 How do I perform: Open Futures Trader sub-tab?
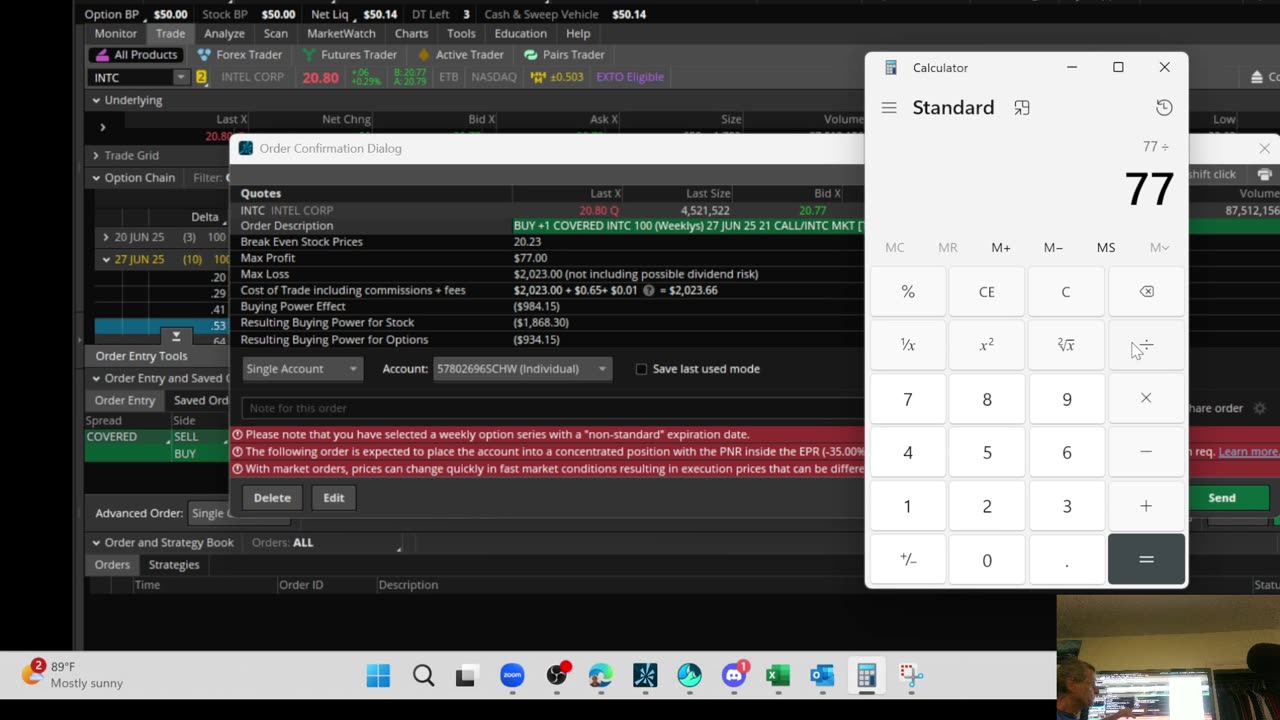pyautogui.click(x=350, y=55)
